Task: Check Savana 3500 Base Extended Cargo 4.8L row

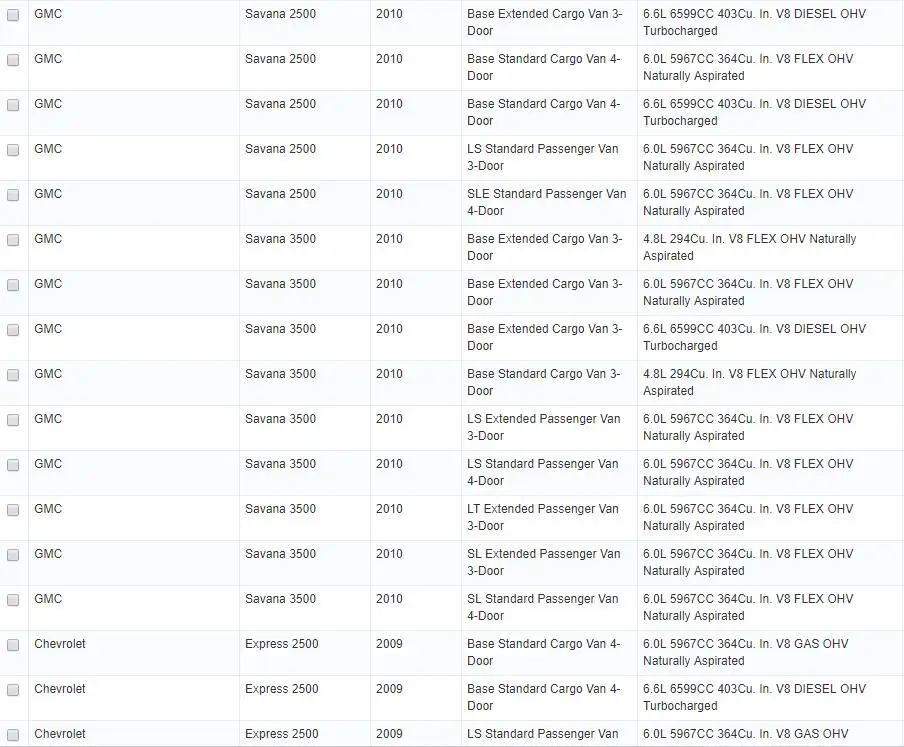Action: [x=13, y=240]
